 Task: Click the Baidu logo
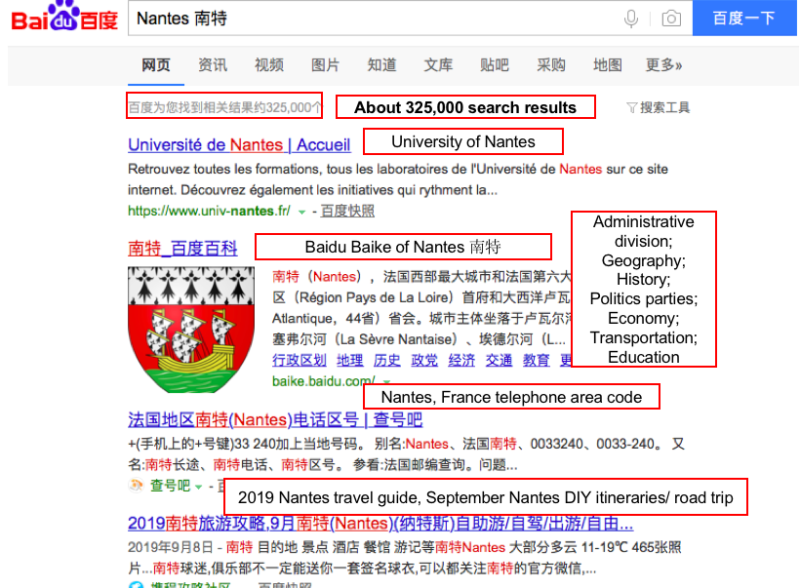64,17
